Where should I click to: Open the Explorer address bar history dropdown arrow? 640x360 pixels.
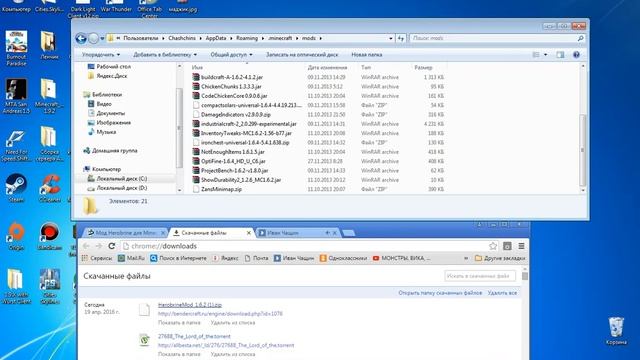click(391, 38)
